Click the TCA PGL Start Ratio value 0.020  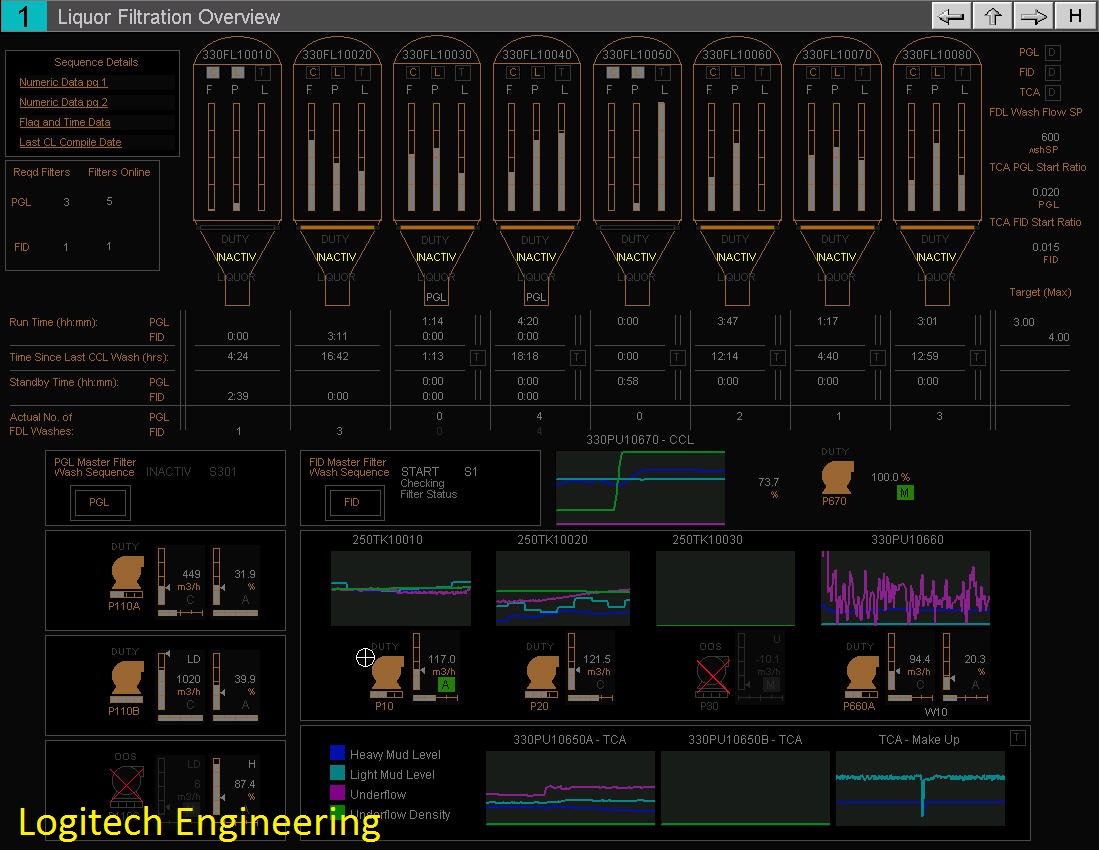(x=1046, y=192)
